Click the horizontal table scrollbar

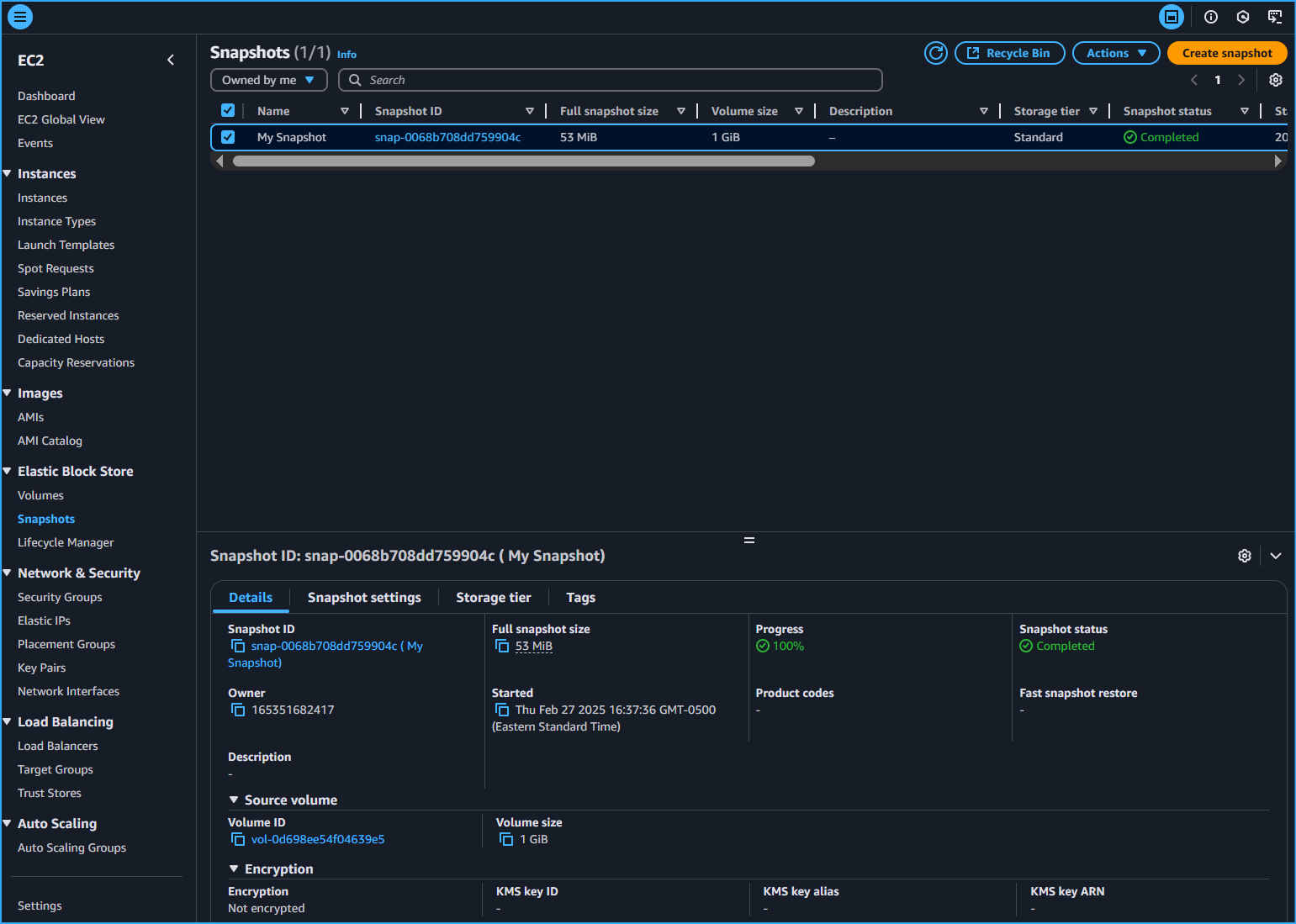pyautogui.click(x=523, y=161)
